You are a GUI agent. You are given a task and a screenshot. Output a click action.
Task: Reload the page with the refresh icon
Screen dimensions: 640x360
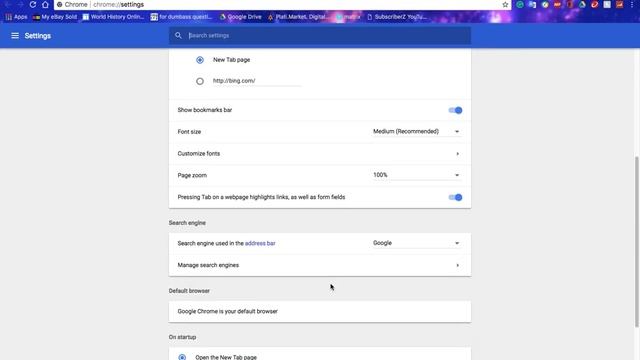click(33, 4)
